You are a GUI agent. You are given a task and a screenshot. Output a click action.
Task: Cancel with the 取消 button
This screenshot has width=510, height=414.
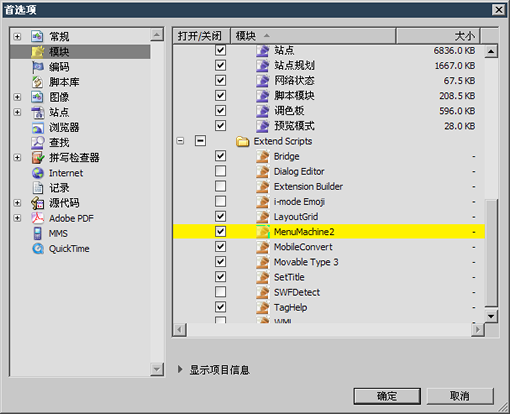click(x=460, y=396)
